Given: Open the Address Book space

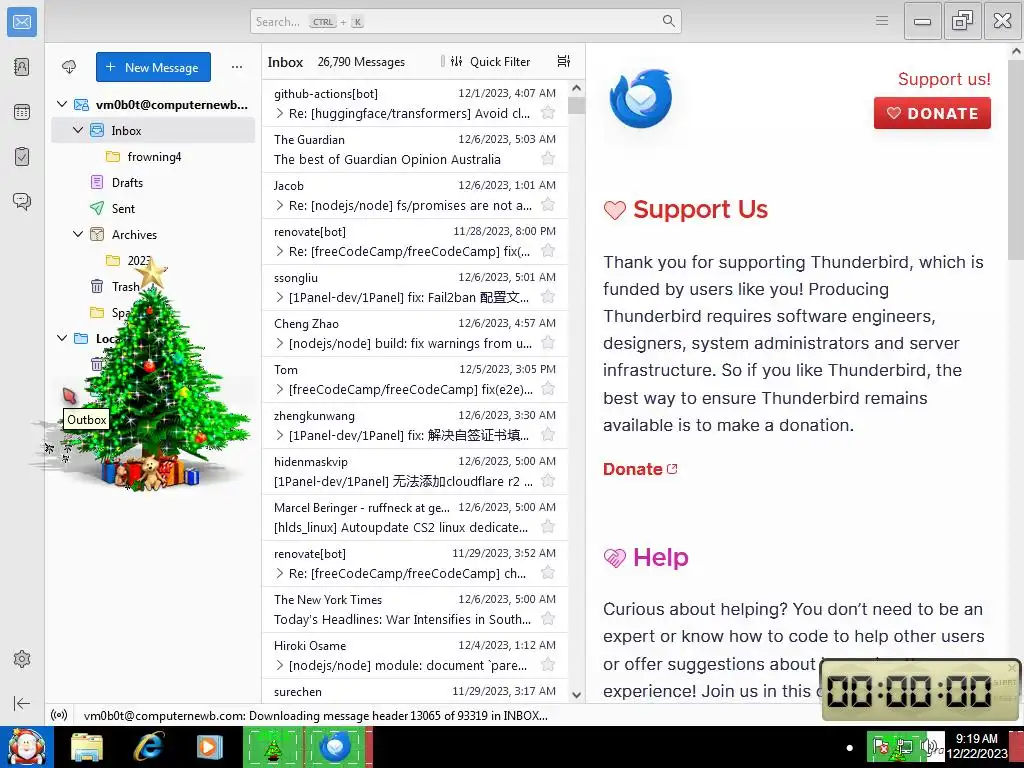Looking at the screenshot, I should [22, 67].
